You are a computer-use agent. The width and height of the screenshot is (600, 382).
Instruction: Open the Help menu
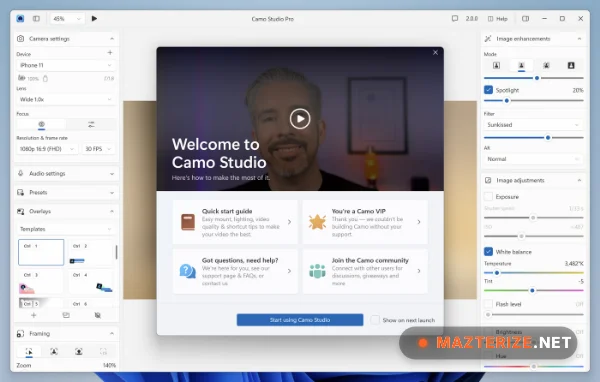pyautogui.click(x=497, y=18)
